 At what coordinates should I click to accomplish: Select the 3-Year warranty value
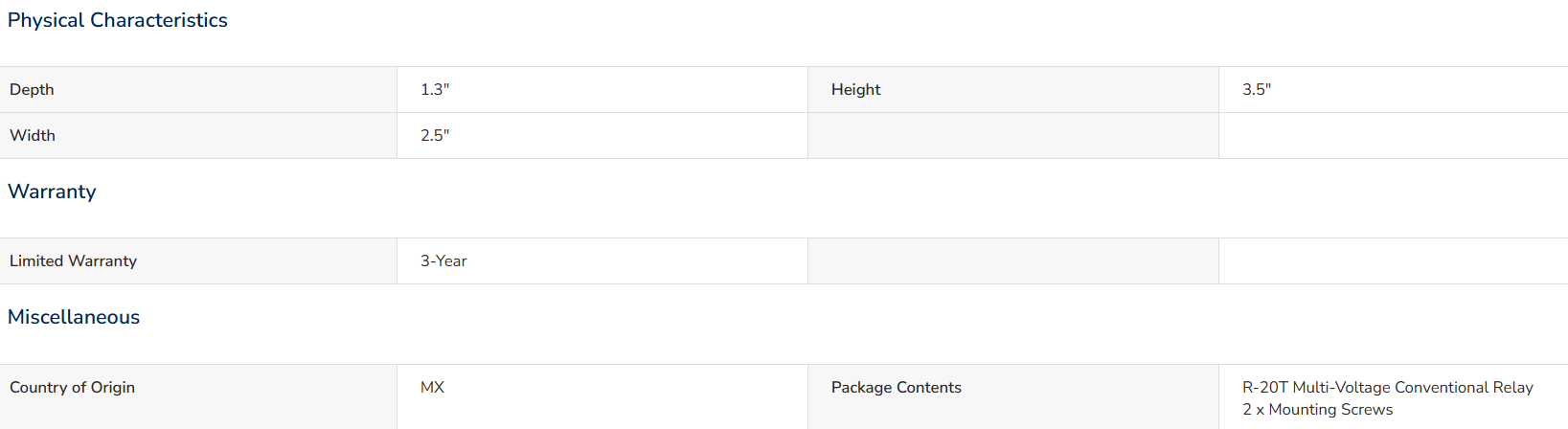pyautogui.click(x=443, y=260)
